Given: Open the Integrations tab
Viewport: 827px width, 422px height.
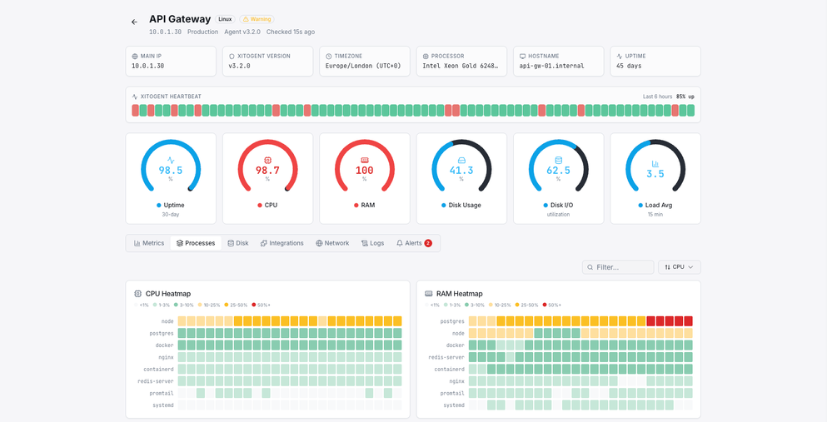Looking at the screenshot, I should coord(282,243).
